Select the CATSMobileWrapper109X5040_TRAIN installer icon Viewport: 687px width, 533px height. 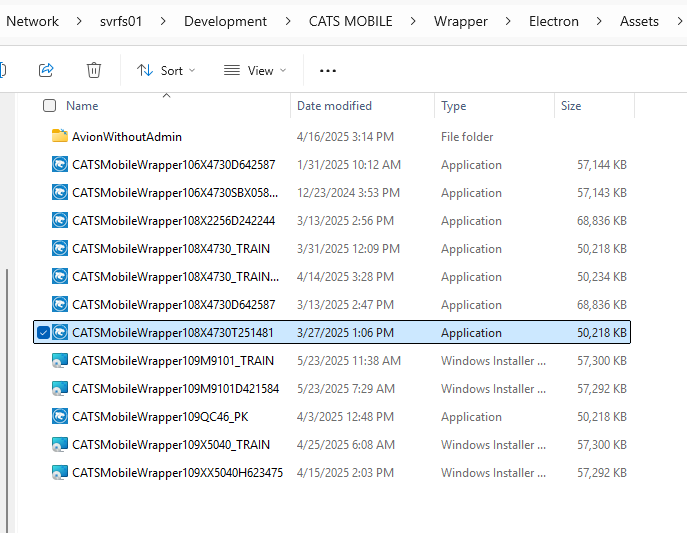60,445
